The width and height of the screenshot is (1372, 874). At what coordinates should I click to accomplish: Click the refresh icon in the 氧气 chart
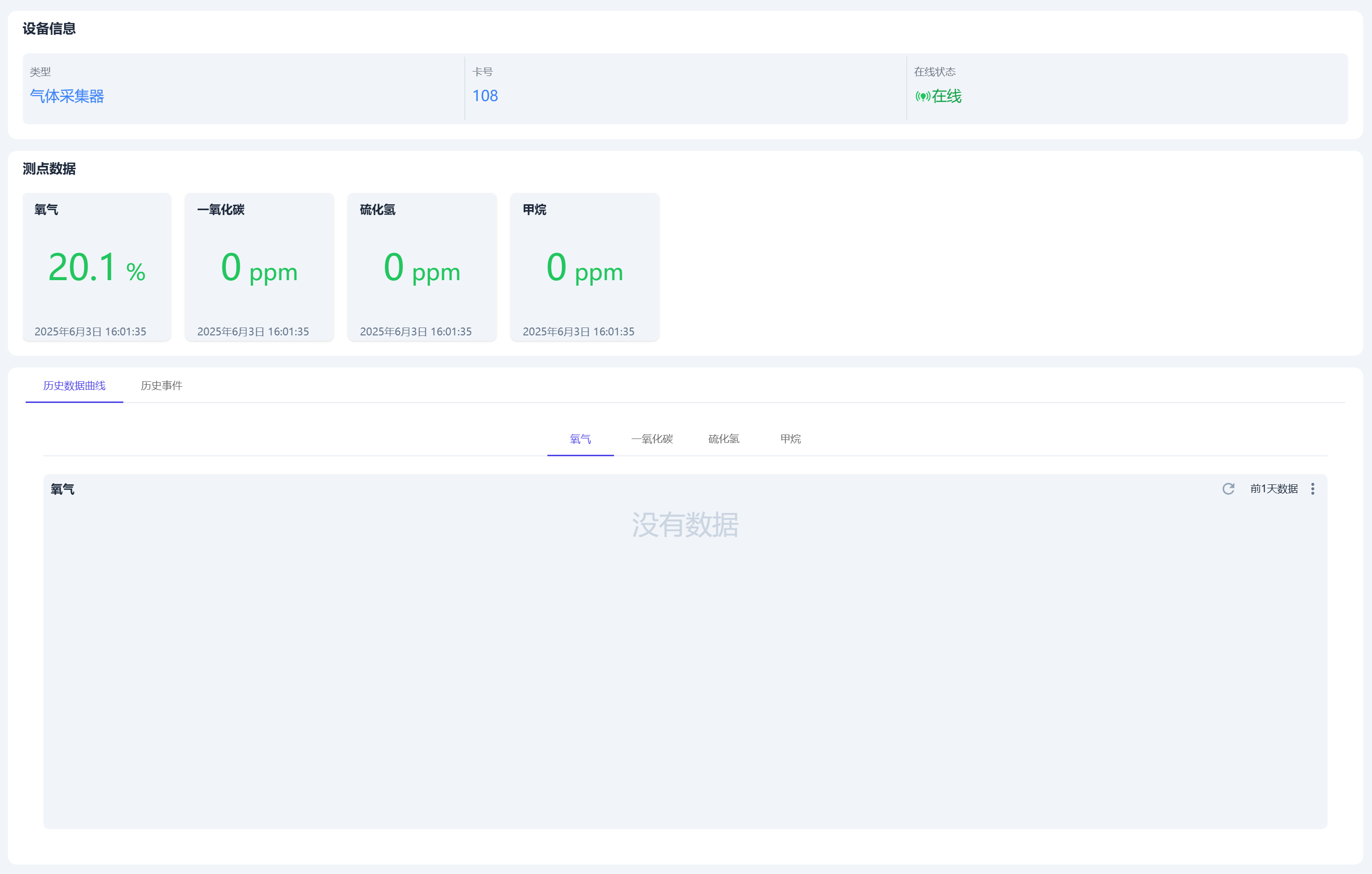click(1228, 489)
